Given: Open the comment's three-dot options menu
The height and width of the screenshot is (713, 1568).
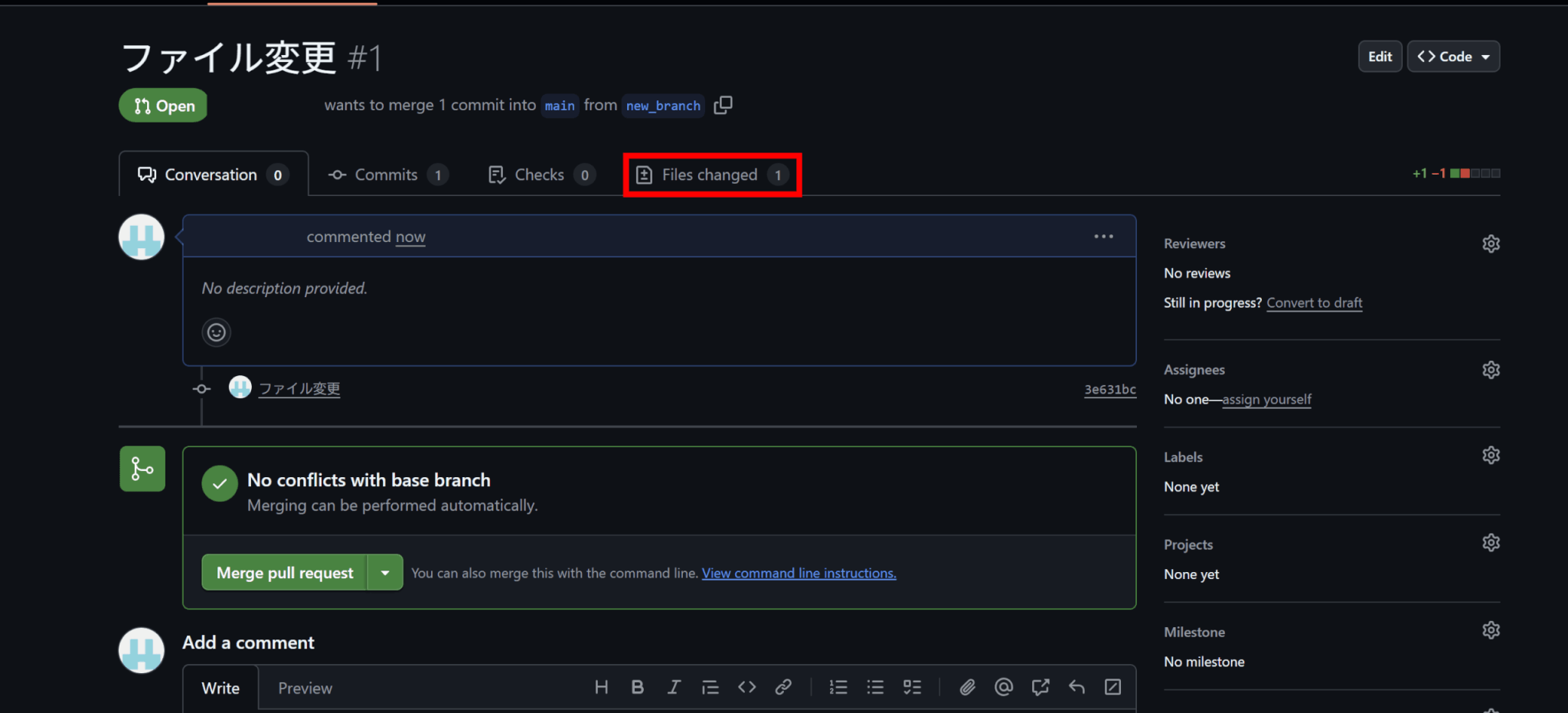Looking at the screenshot, I should click(1103, 237).
